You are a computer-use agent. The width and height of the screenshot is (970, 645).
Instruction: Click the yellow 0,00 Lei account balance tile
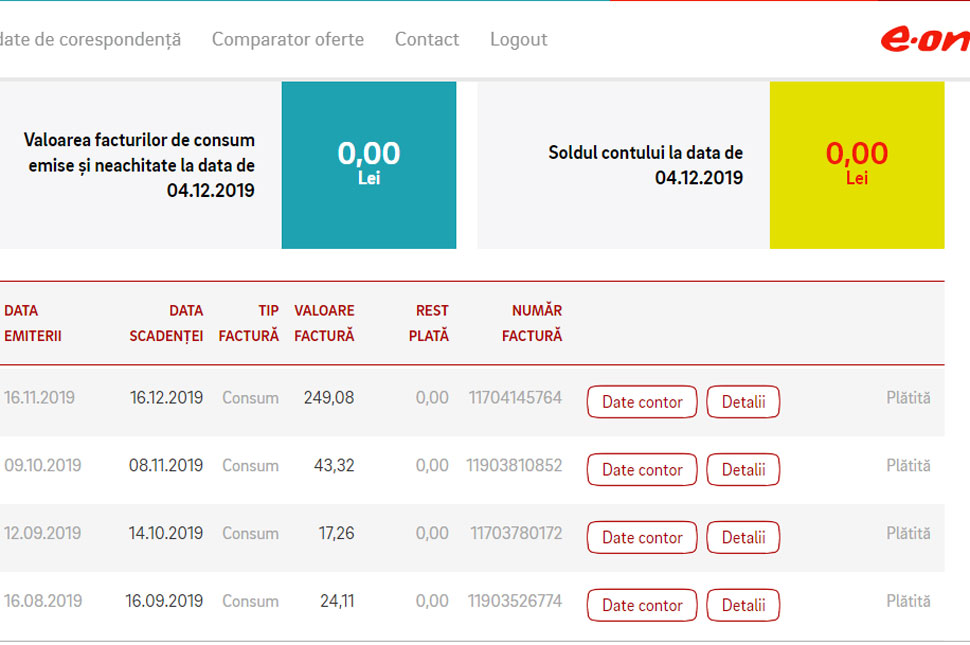[857, 165]
